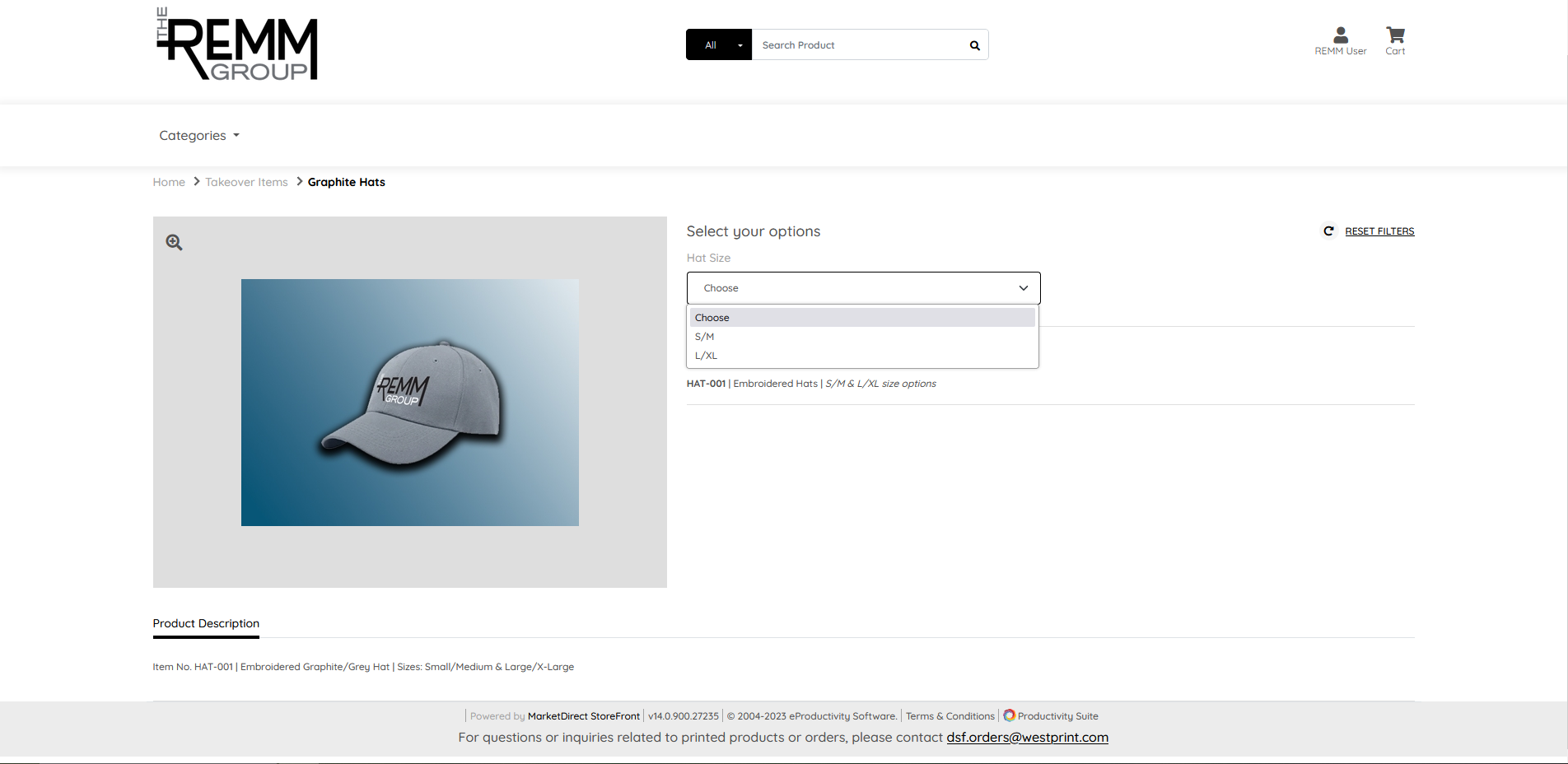Open the Categories menu
This screenshot has width=1568, height=764.
click(x=199, y=136)
